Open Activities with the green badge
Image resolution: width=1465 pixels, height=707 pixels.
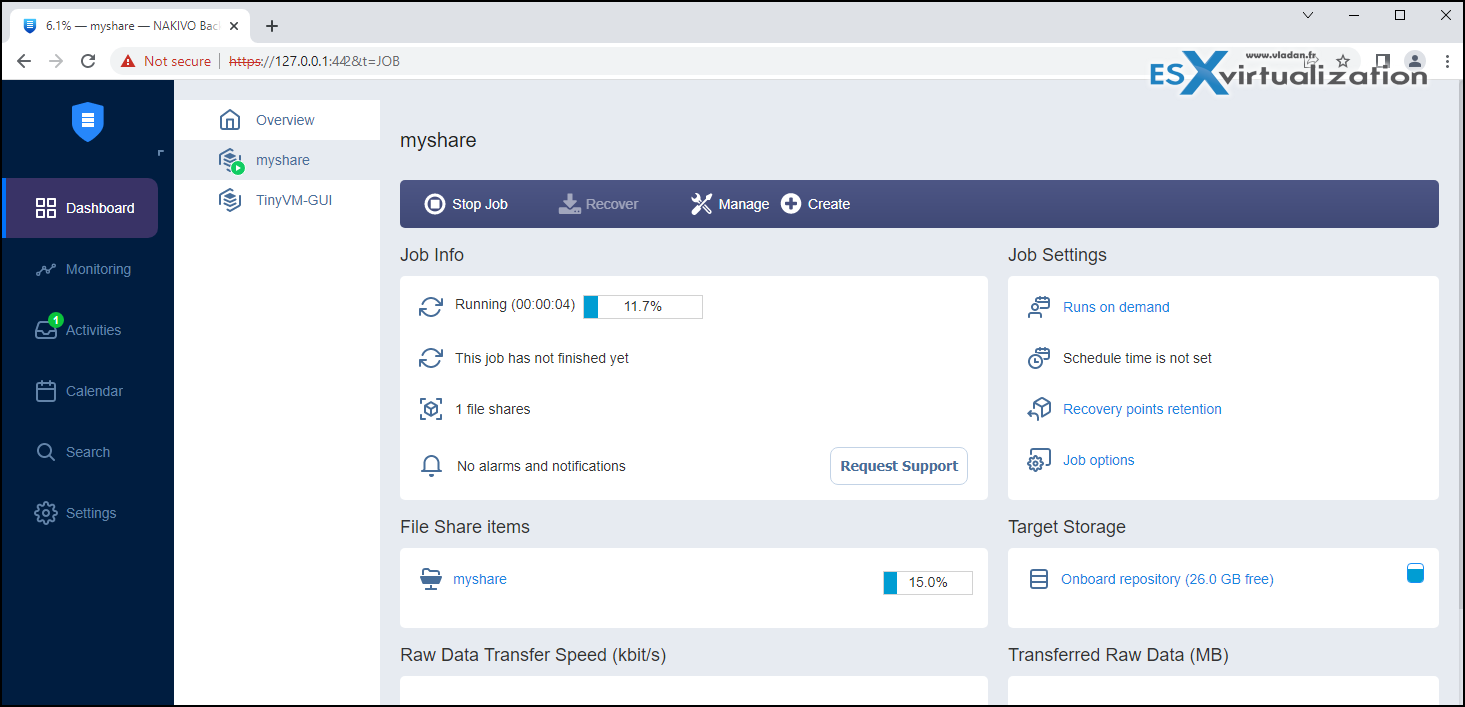[x=78, y=330]
